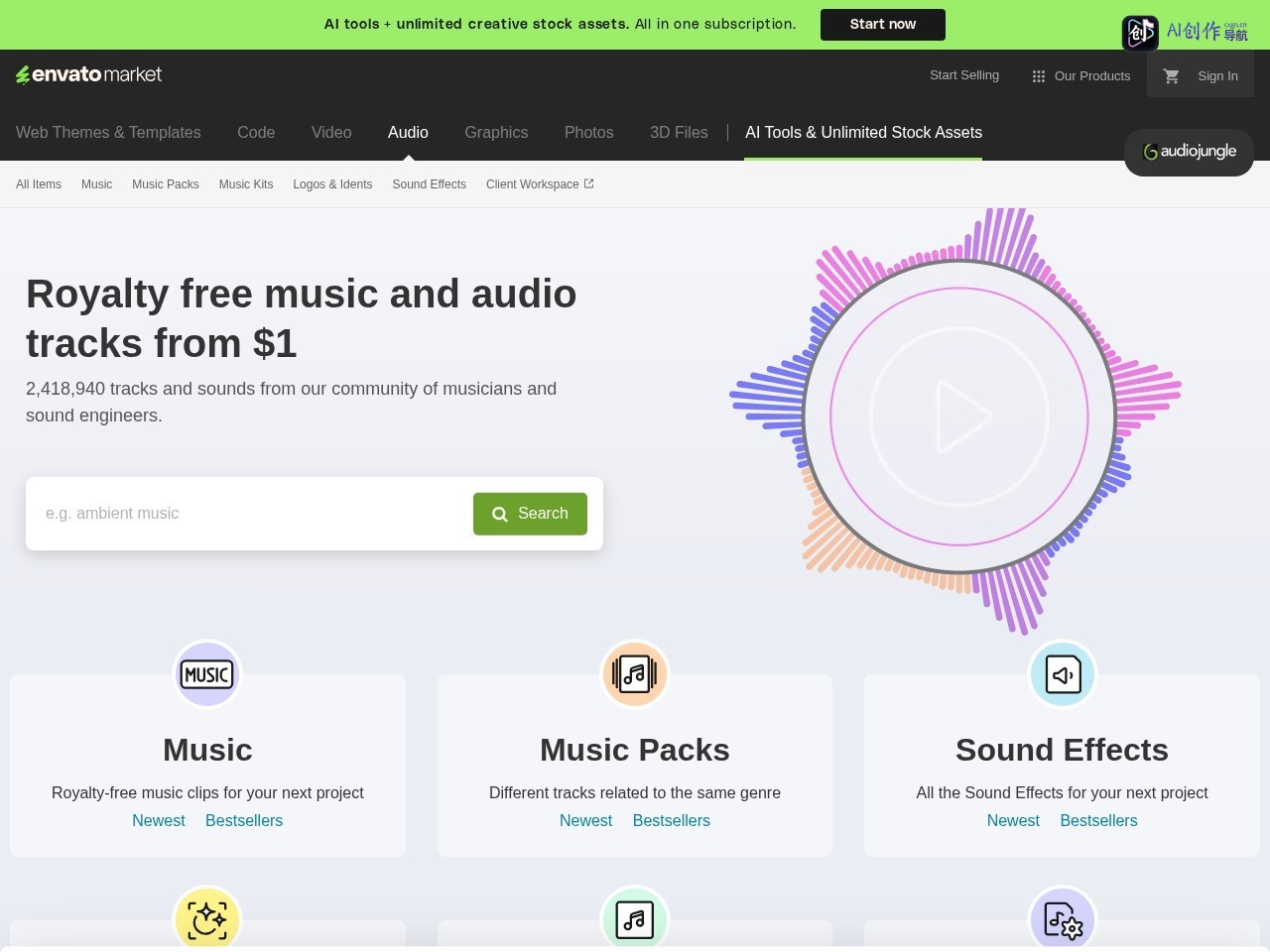
Task: Open the Music submenu item
Action: click(x=96, y=184)
